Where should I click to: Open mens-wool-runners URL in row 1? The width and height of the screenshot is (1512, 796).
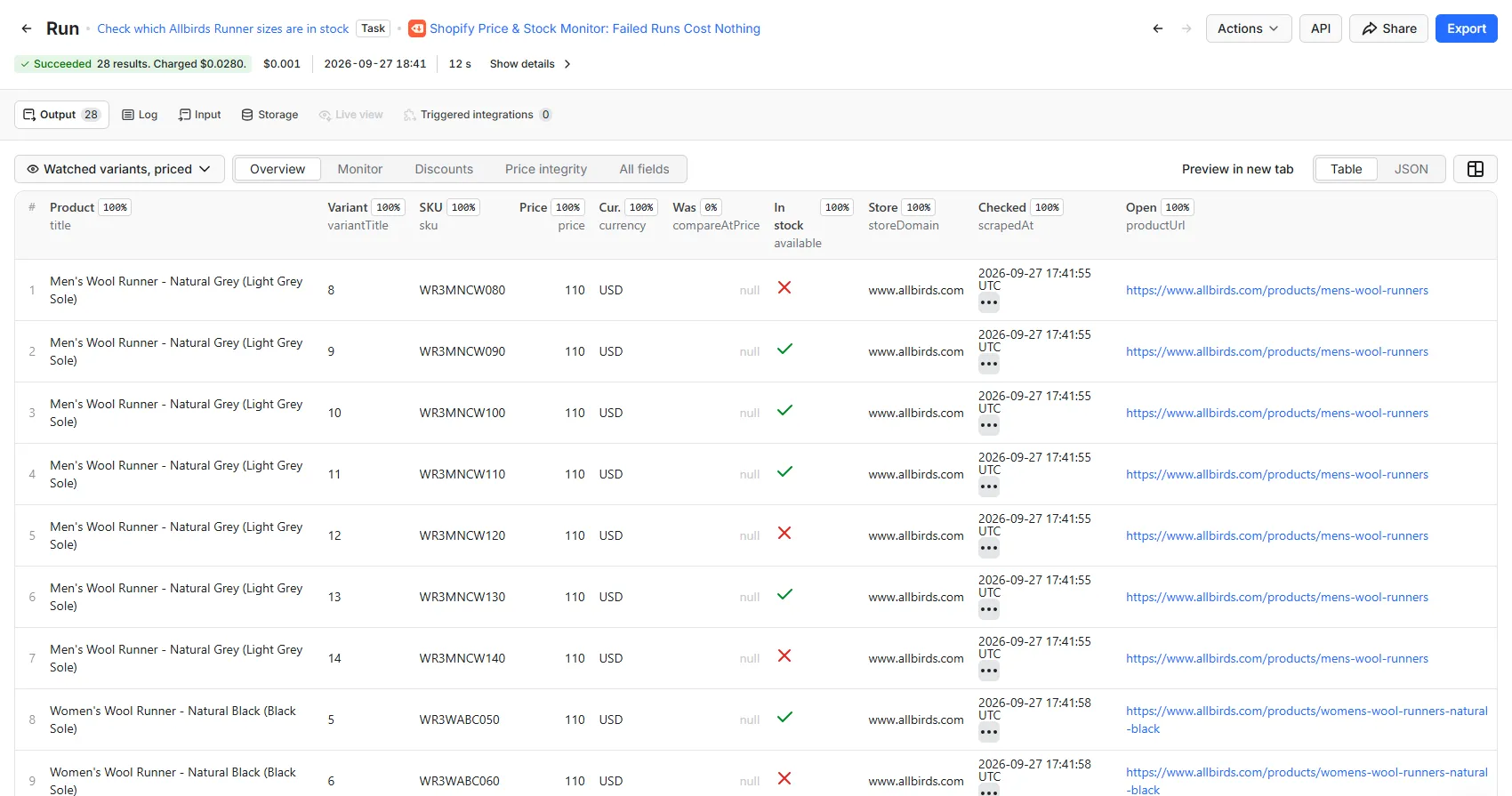pos(1277,290)
